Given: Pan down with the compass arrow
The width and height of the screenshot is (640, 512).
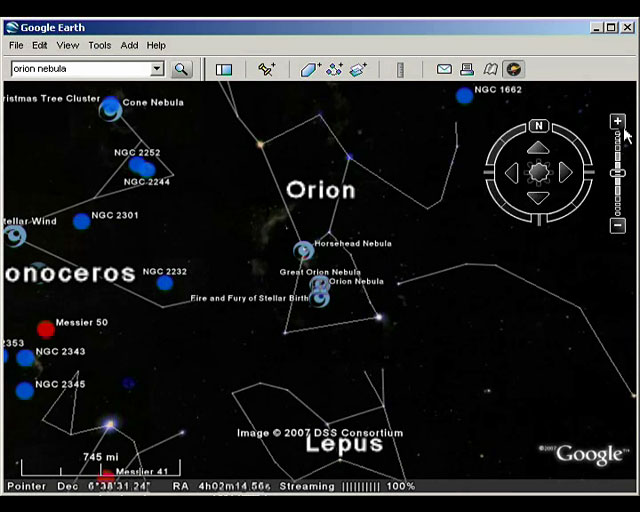Looking at the screenshot, I should (538, 198).
